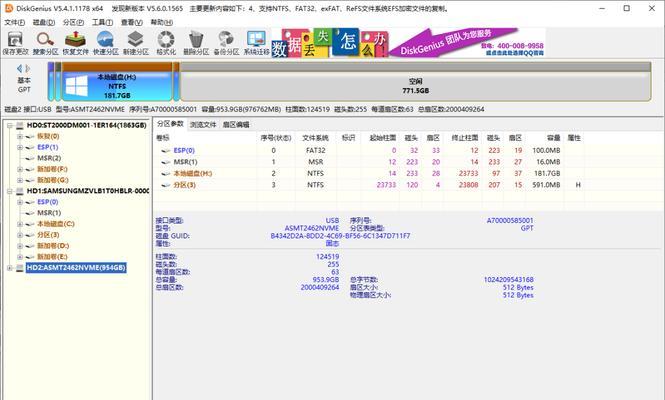The width and height of the screenshot is (665, 400).
Task: Switch to the 扇区编辑 tab
Action: click(236, 124)
